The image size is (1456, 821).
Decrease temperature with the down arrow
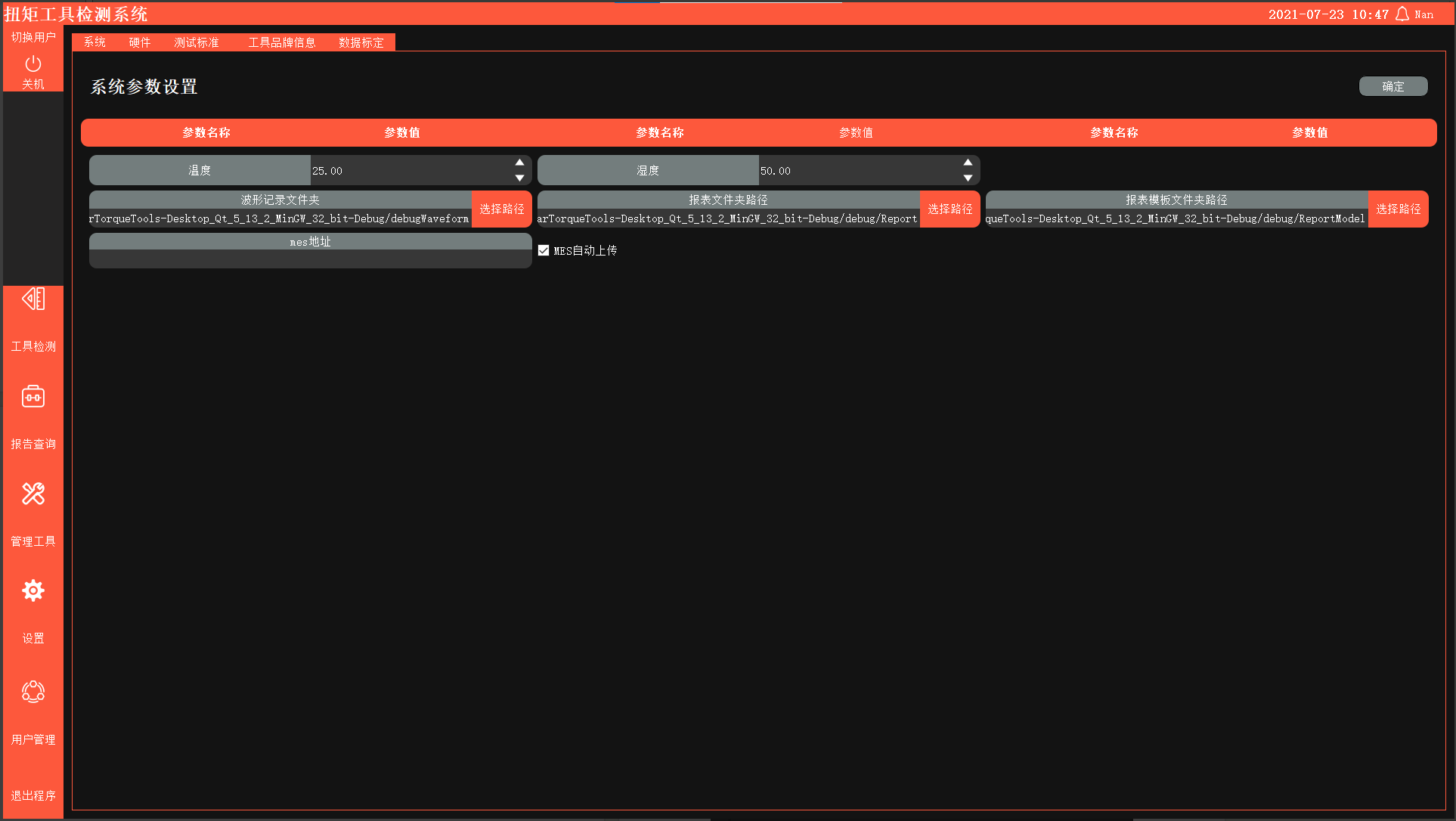(x=519, y=178)
